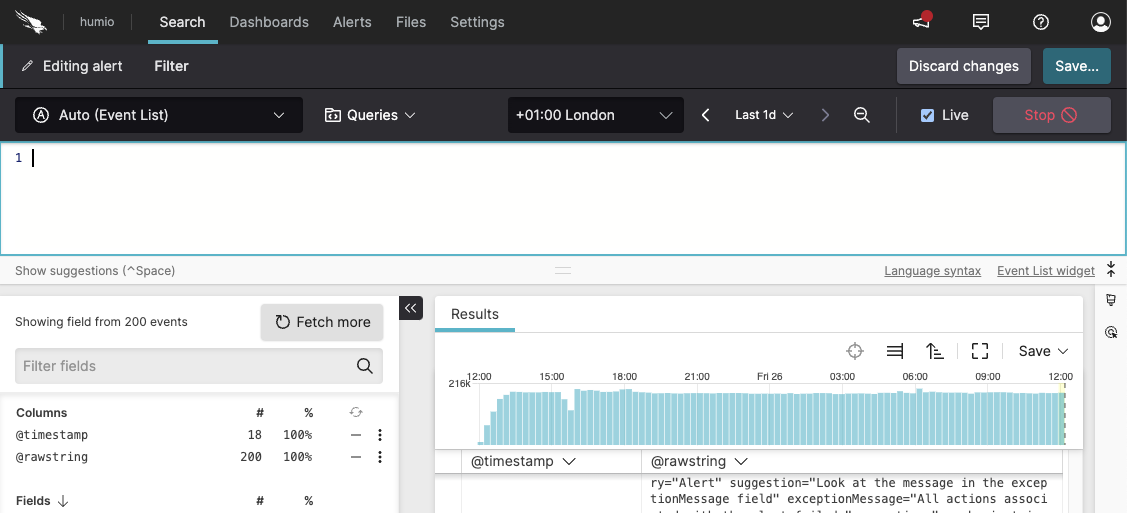Open the Alerts tab
The width and height of the screenshot is (1127, 513).
click(352, 22)
